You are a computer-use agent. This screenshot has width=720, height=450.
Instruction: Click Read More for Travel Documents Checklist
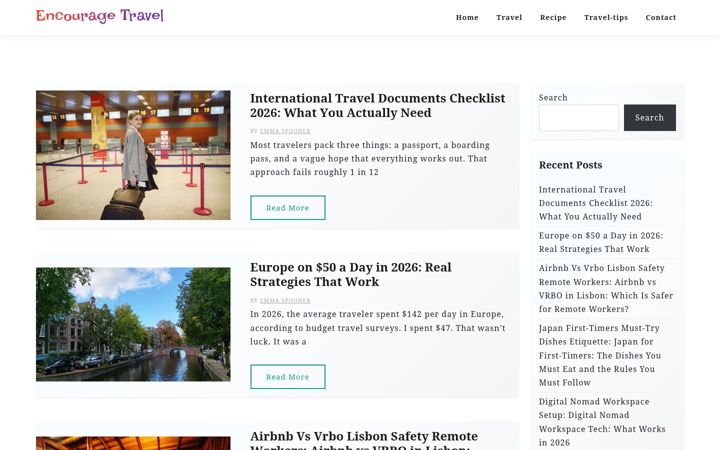tap(288, 208)
